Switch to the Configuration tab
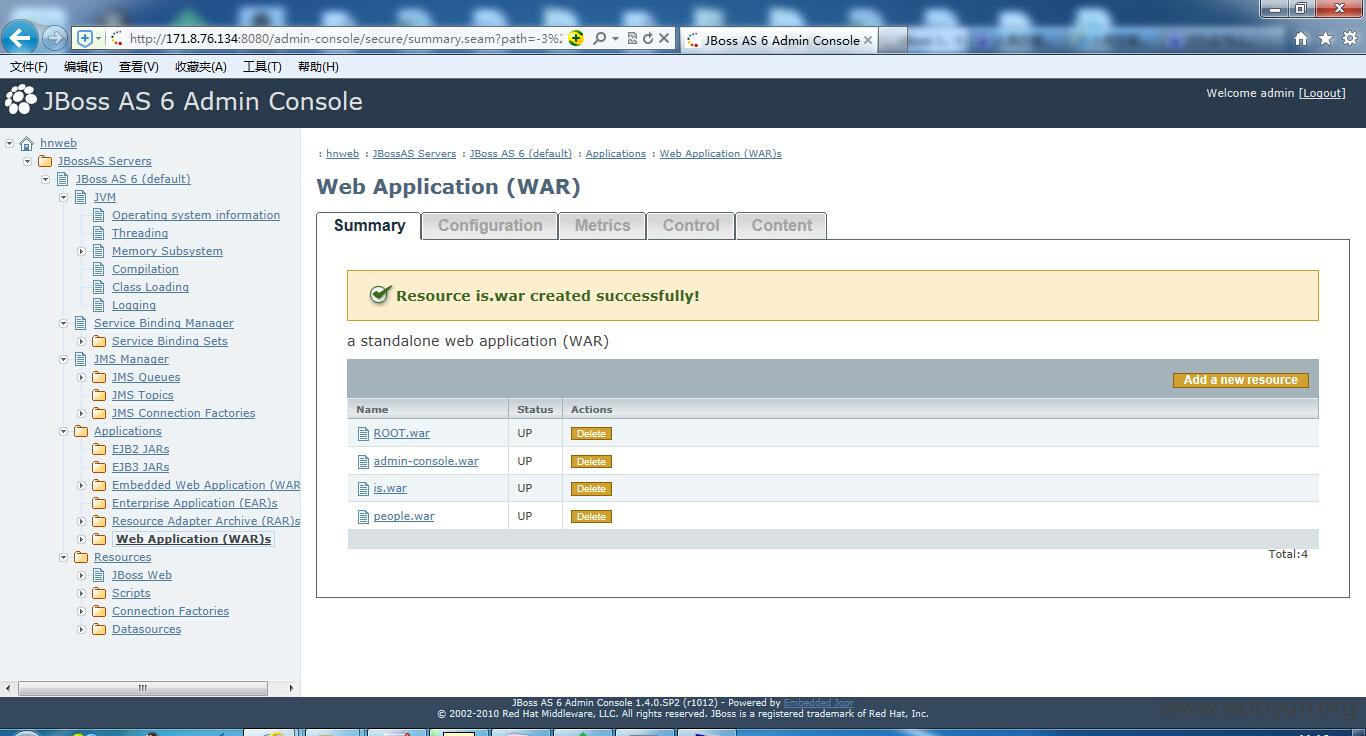The image size is (1366, 736). (490, 226)
